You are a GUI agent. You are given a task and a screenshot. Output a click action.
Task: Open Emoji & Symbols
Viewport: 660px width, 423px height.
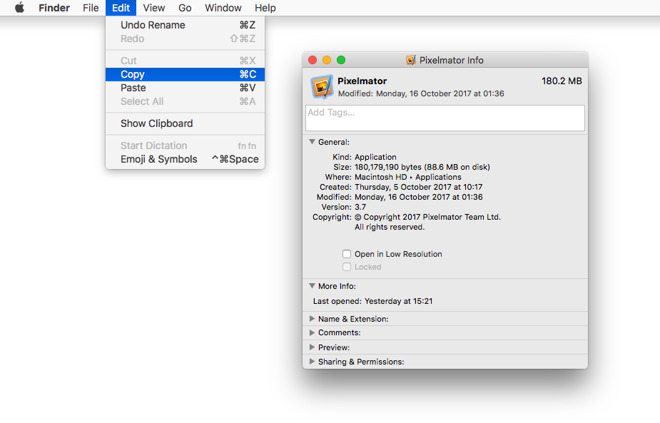pos(185,159)
